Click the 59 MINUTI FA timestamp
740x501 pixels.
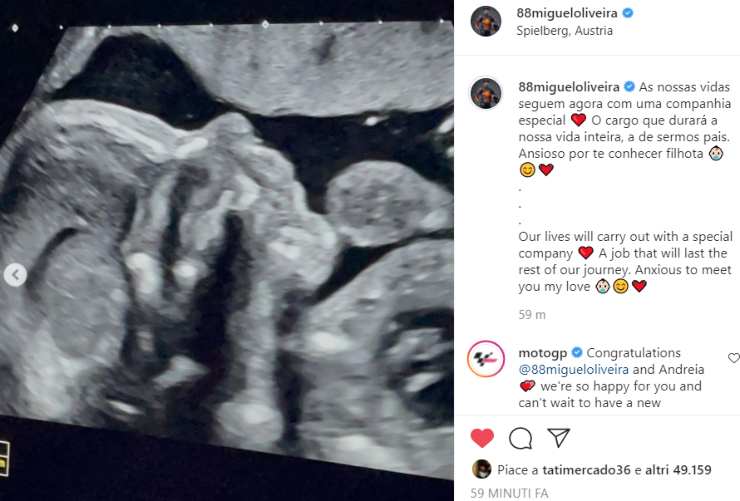(x=509, y=493)
